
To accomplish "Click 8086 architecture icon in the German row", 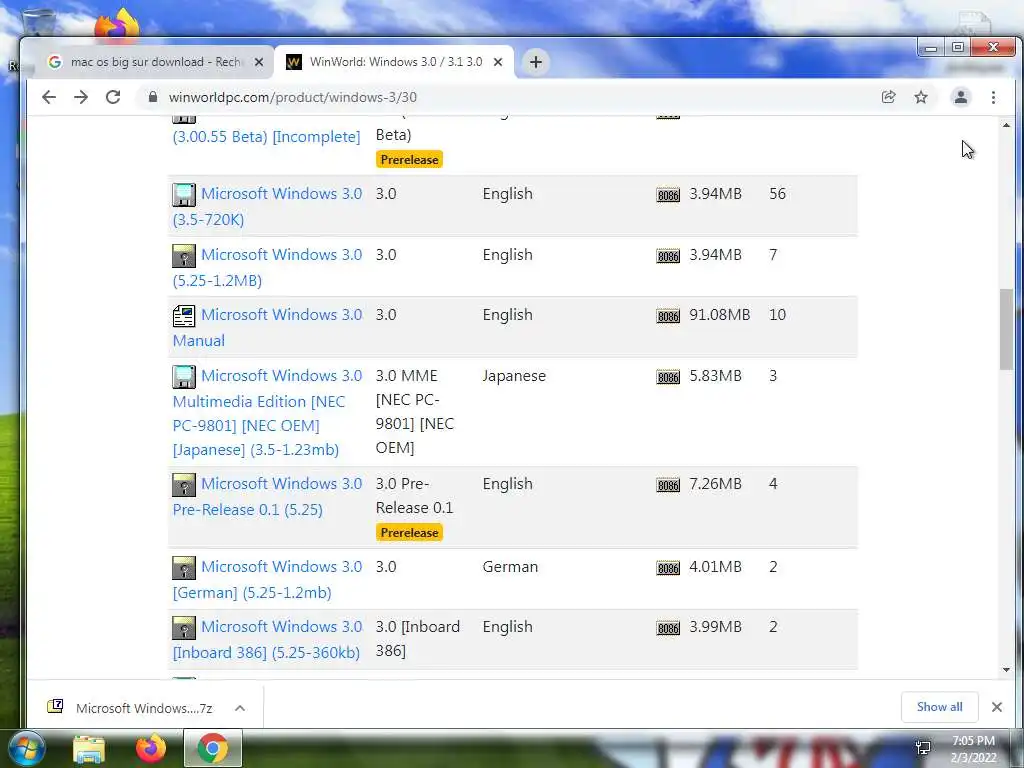I will (668, 568).
